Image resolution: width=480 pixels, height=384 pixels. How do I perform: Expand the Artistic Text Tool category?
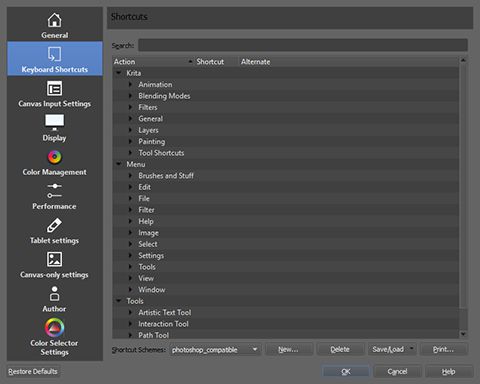[131, 312]
